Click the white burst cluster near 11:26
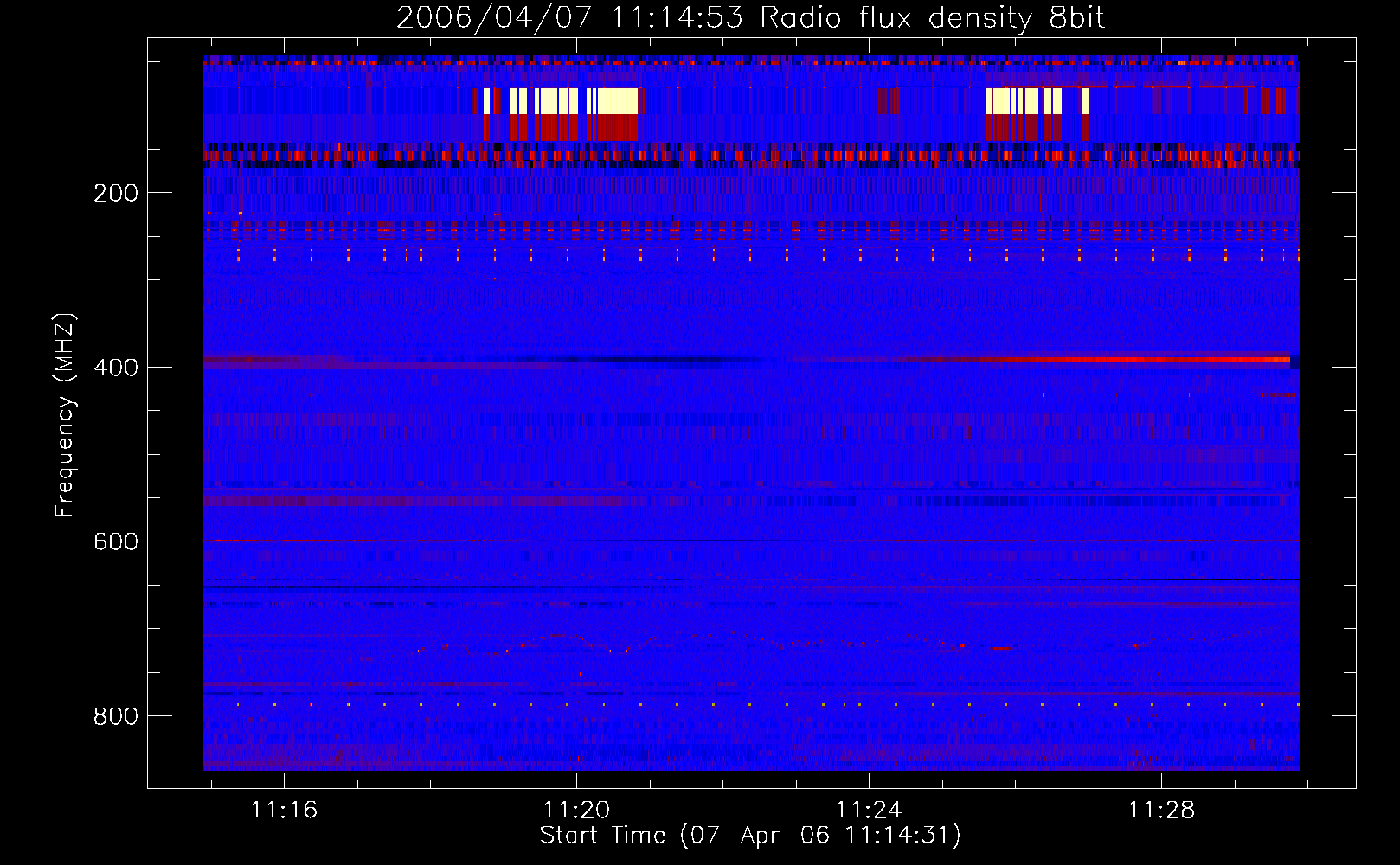1400x865 pixels. click(1037, 101)
